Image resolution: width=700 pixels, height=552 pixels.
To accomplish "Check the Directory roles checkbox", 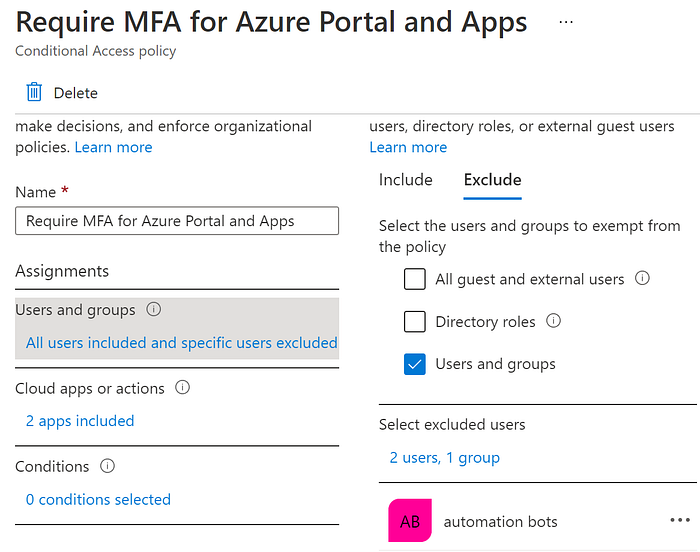I will (x=415, y=322).
